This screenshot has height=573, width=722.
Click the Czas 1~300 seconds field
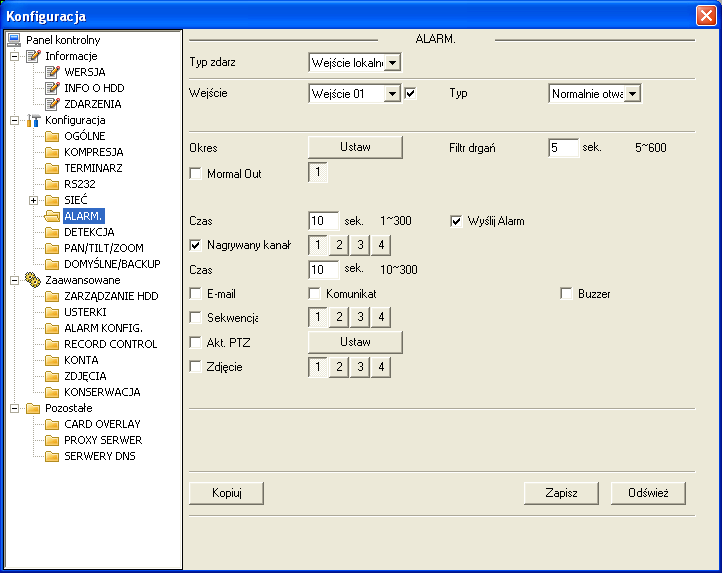pos(324,221)
